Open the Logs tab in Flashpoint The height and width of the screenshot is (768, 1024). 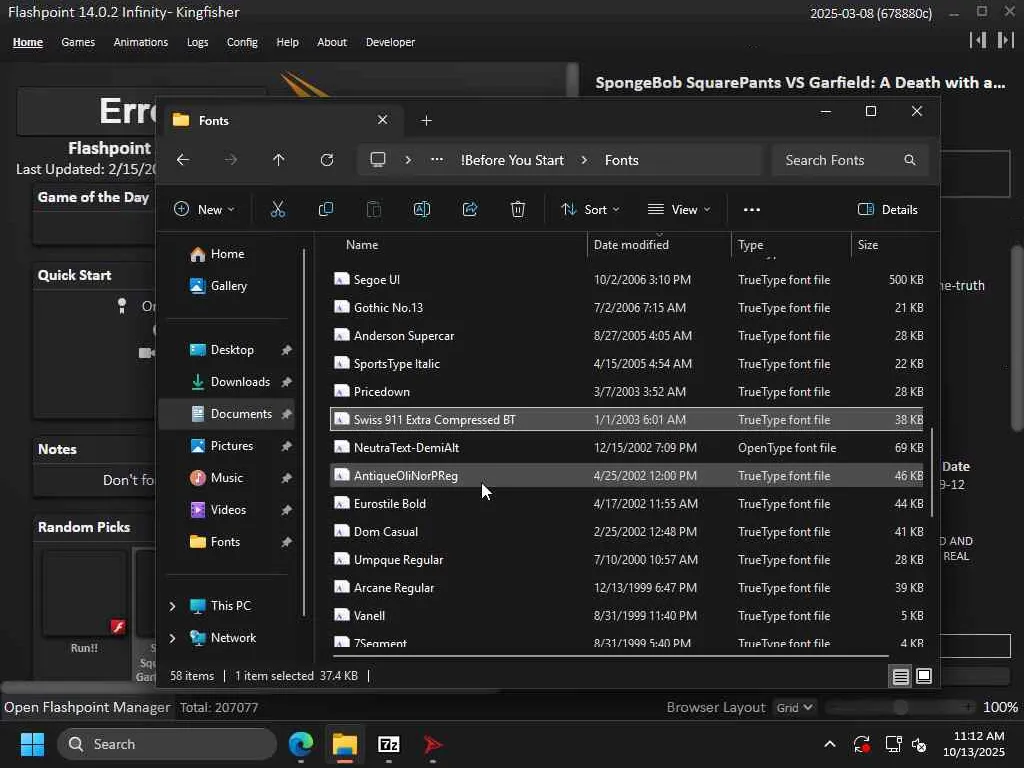point(197,42)
